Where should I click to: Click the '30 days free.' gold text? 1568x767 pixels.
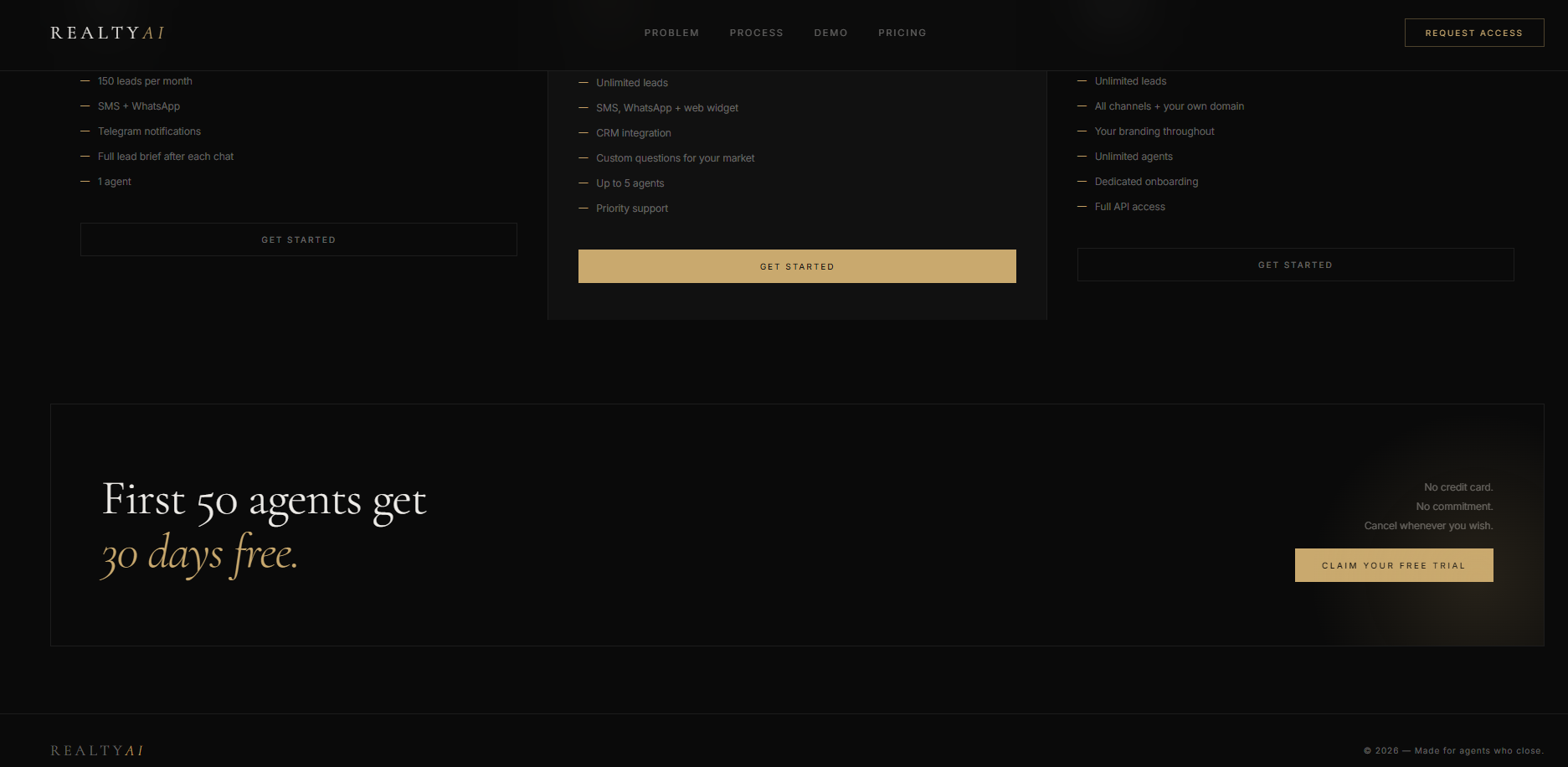(x=199, y=554)
